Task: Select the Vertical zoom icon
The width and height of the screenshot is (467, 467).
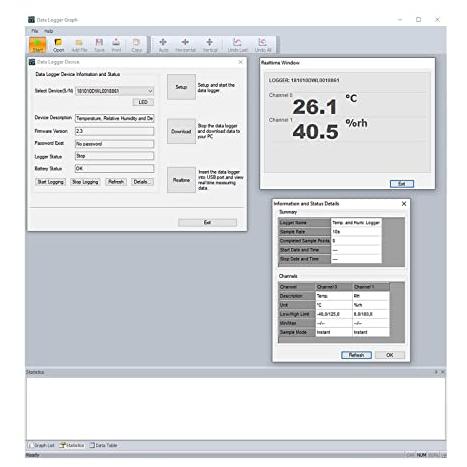Action: coord(210,45)
